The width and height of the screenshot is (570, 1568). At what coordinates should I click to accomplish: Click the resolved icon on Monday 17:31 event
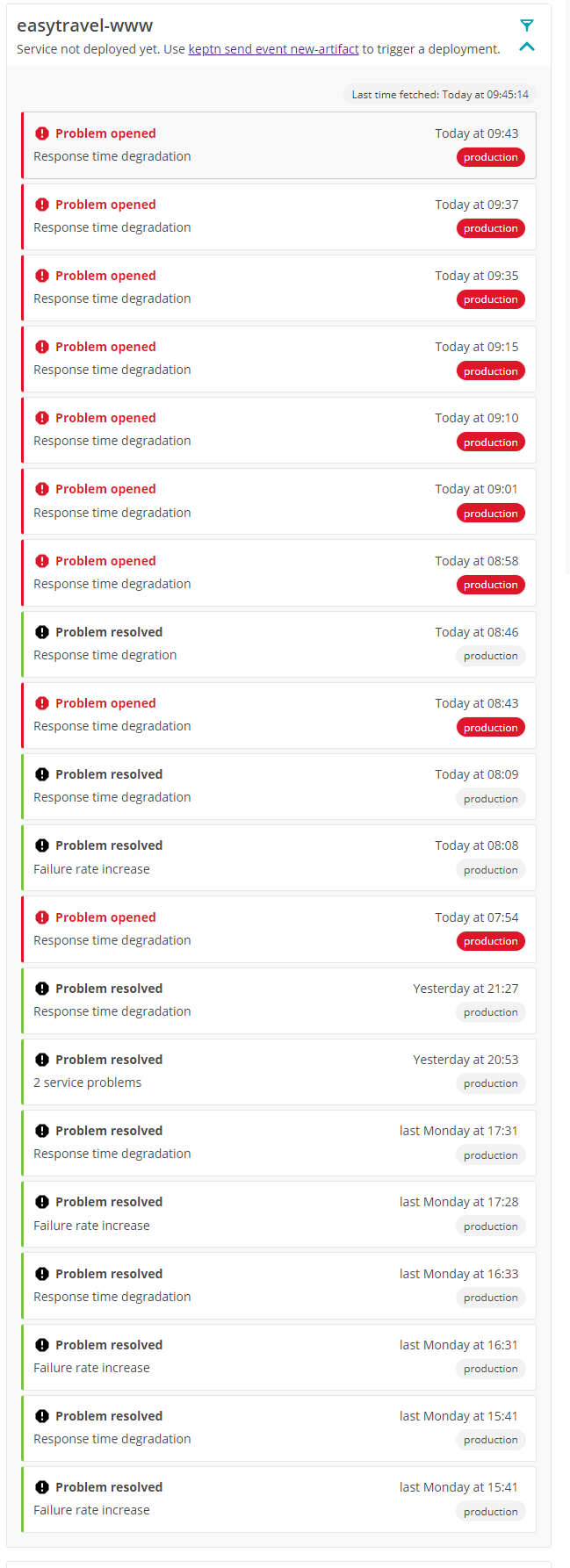41,1130
